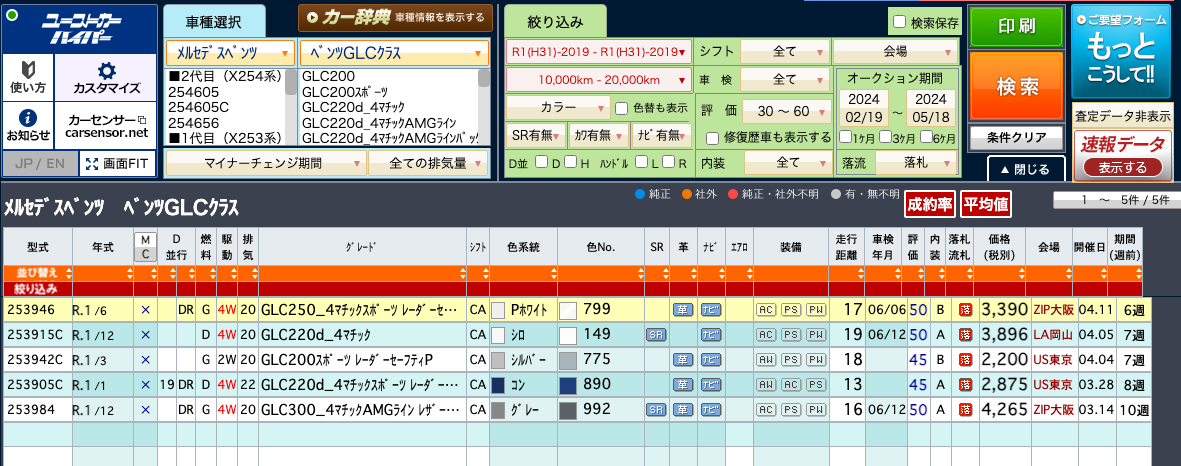The width and height of the screenshot is (1181, 466).
Task: Click the 条件クリア button
Action: (1015, 137)
